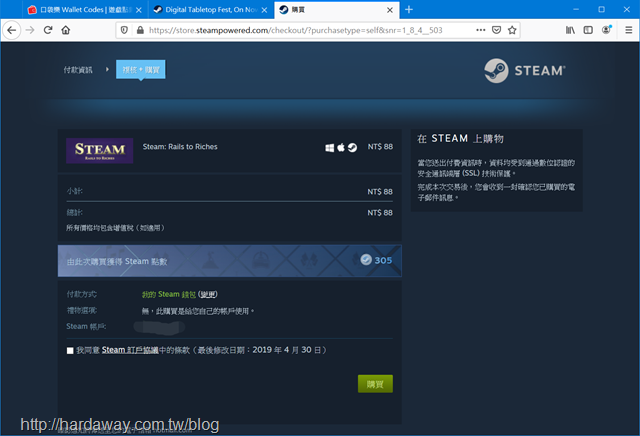Select the active Steam purchase tab
The height and width of the screenshot is (436, 640).
[336, 10]
